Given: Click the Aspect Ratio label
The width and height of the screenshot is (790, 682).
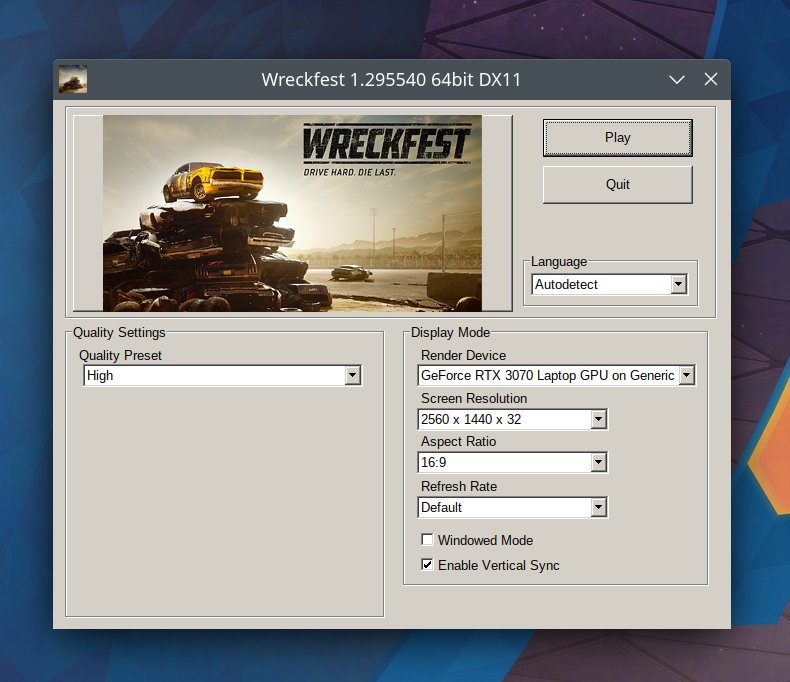Looking at the screenshot, I should (458, 441).
